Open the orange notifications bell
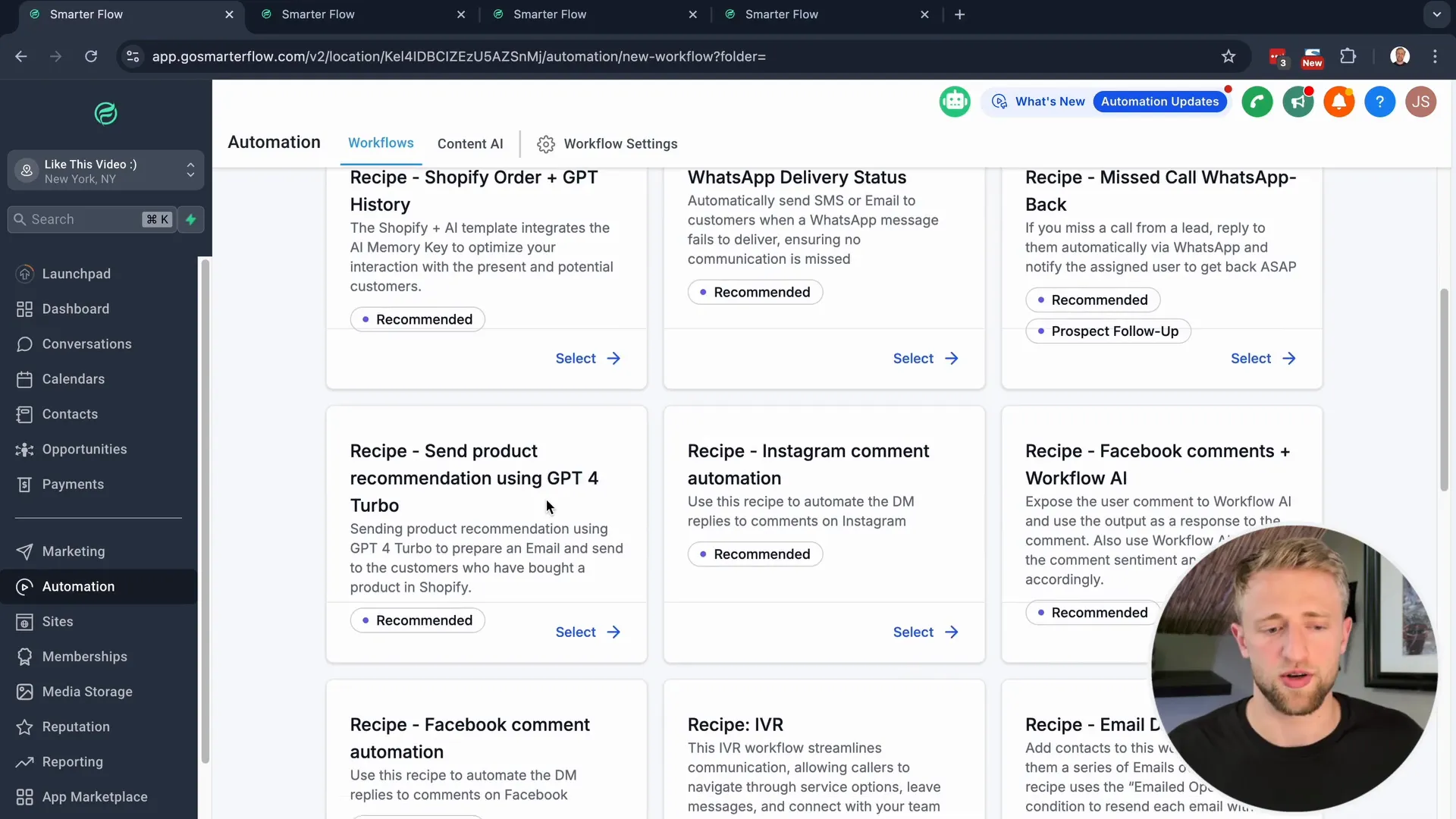Image resolution: width=1456 pixels, height=819 pixels. click(1339, 102)
